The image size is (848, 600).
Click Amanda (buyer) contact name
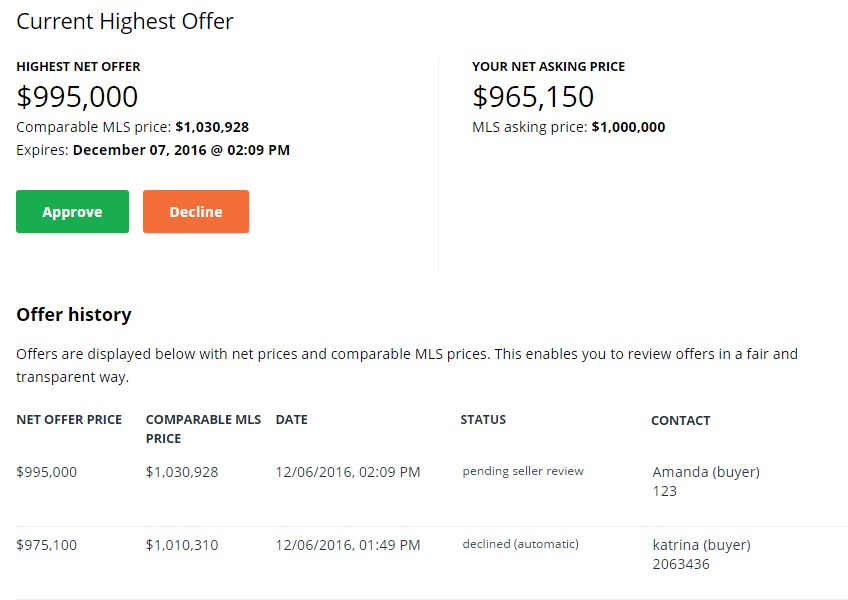pyautogui.click(x=706, y=472)
